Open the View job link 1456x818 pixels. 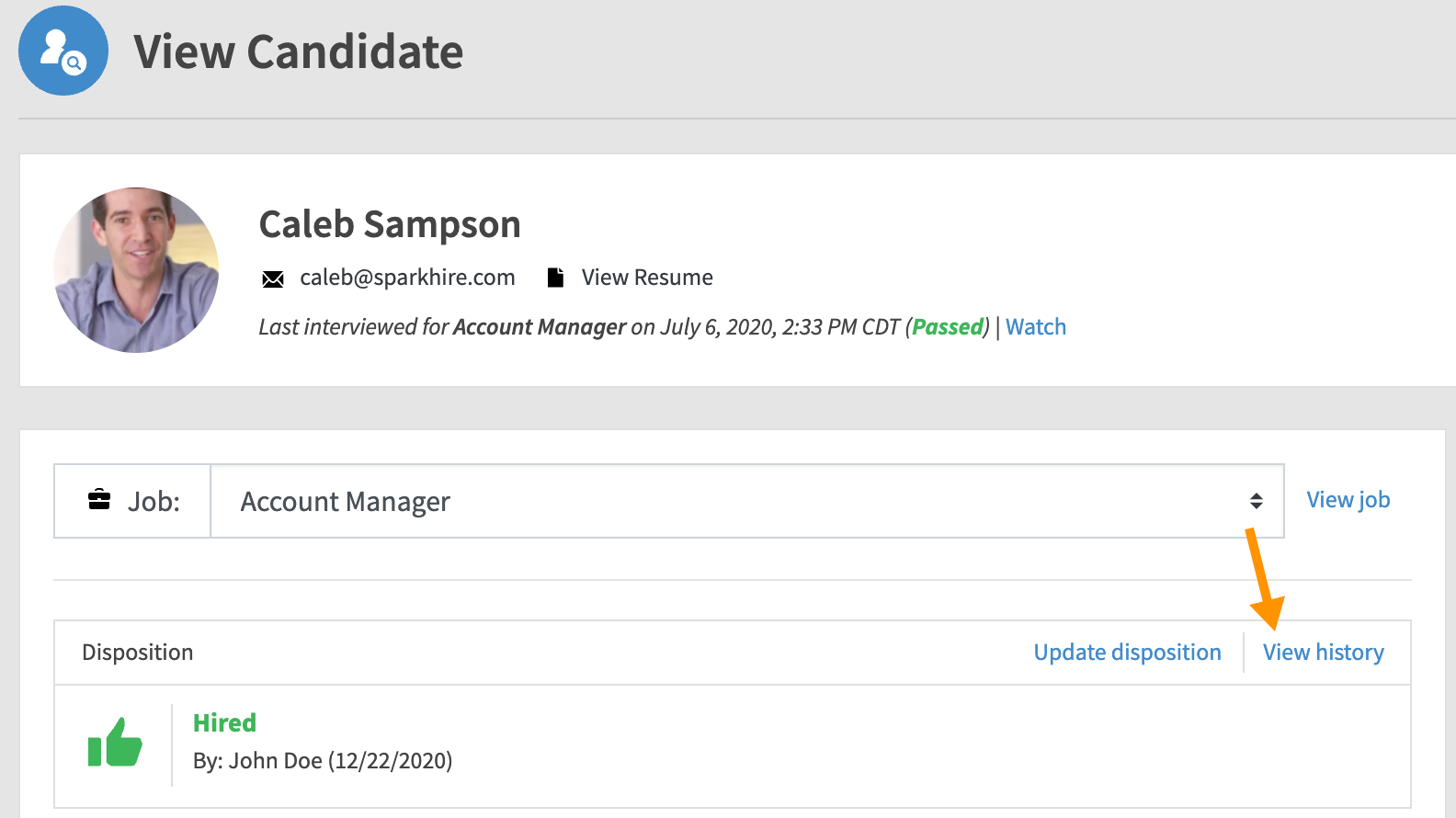[1348, 500]
